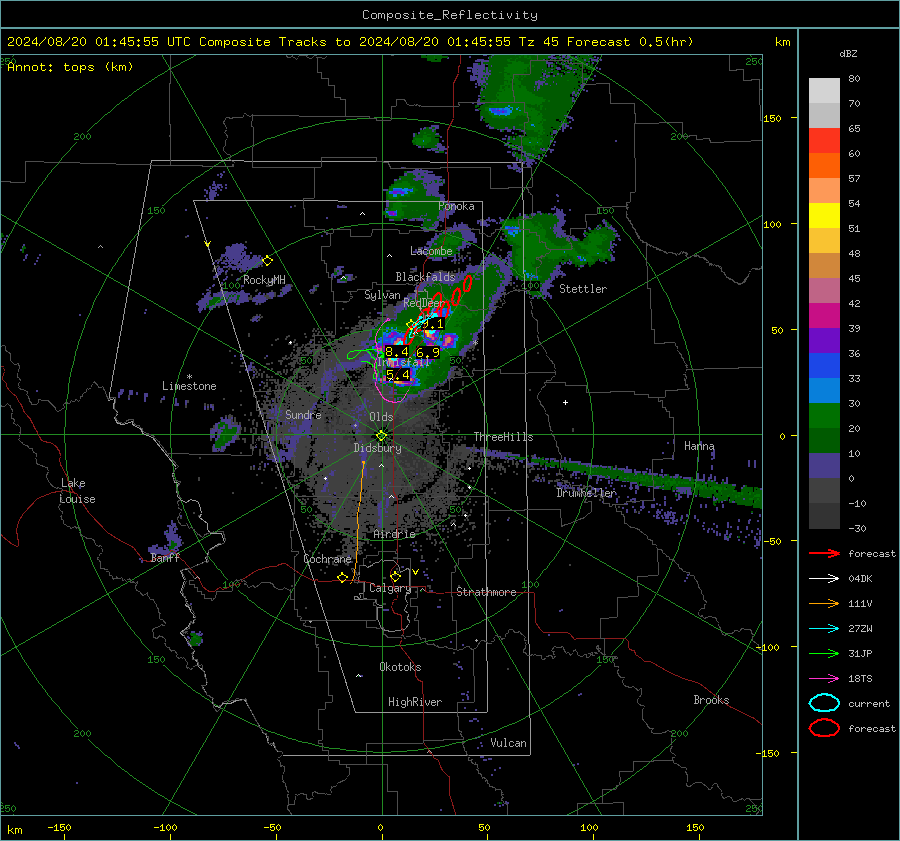Click the Drumheller label
Screen dimensions: 900x841
click(586, 493)
